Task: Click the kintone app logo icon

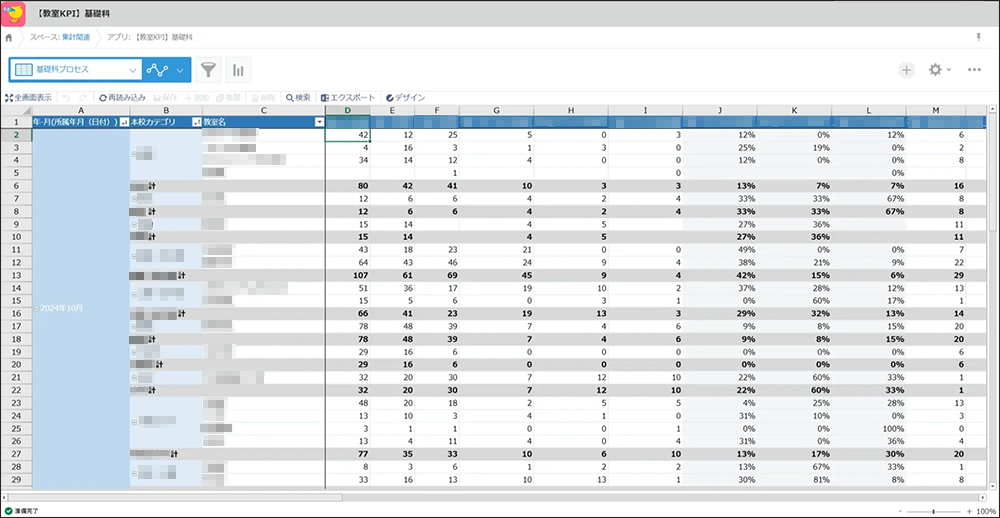Action: (13, 13)
